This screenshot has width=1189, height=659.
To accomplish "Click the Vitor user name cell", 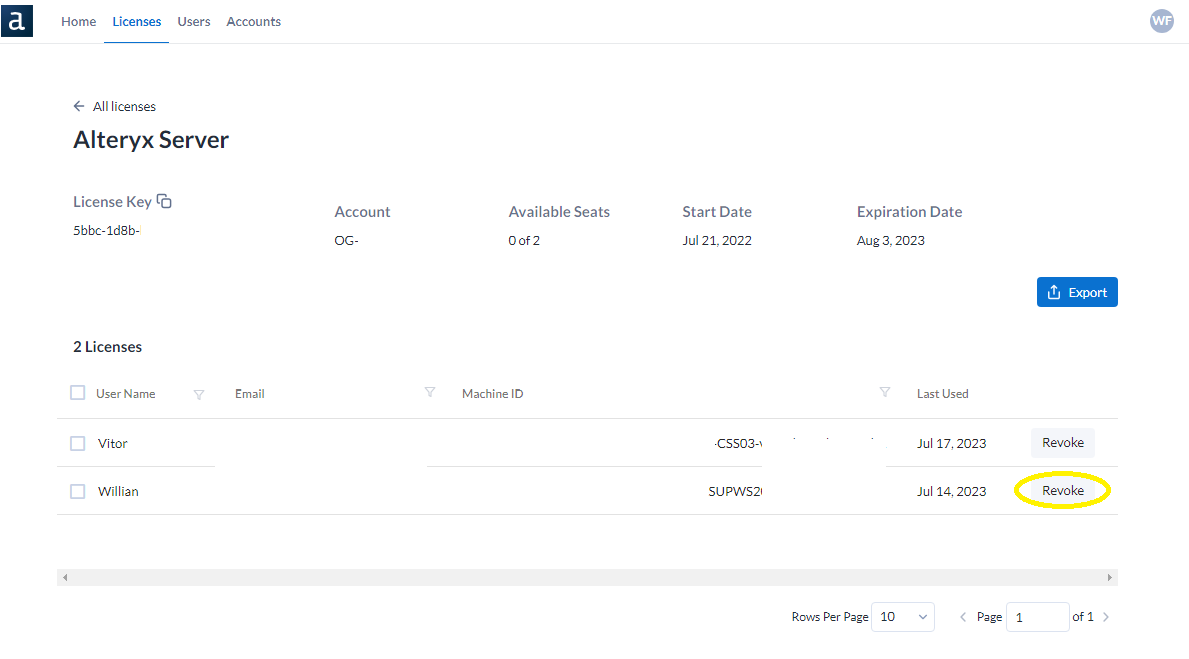I will 112,444.
